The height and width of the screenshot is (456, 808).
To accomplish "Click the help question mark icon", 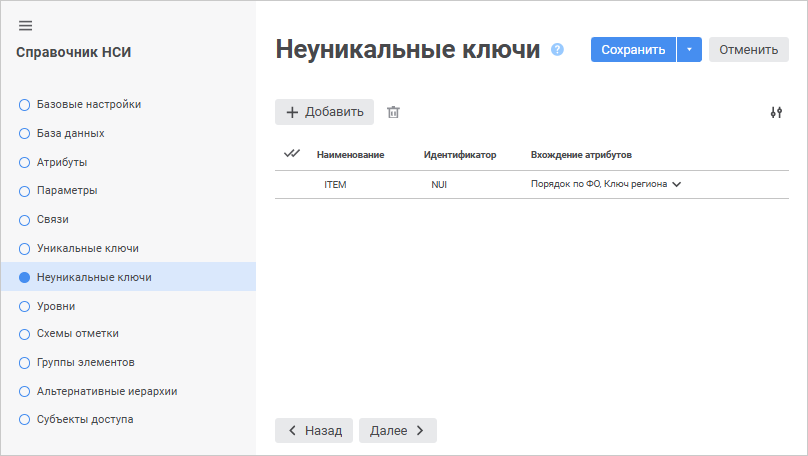I will [558, 49].
